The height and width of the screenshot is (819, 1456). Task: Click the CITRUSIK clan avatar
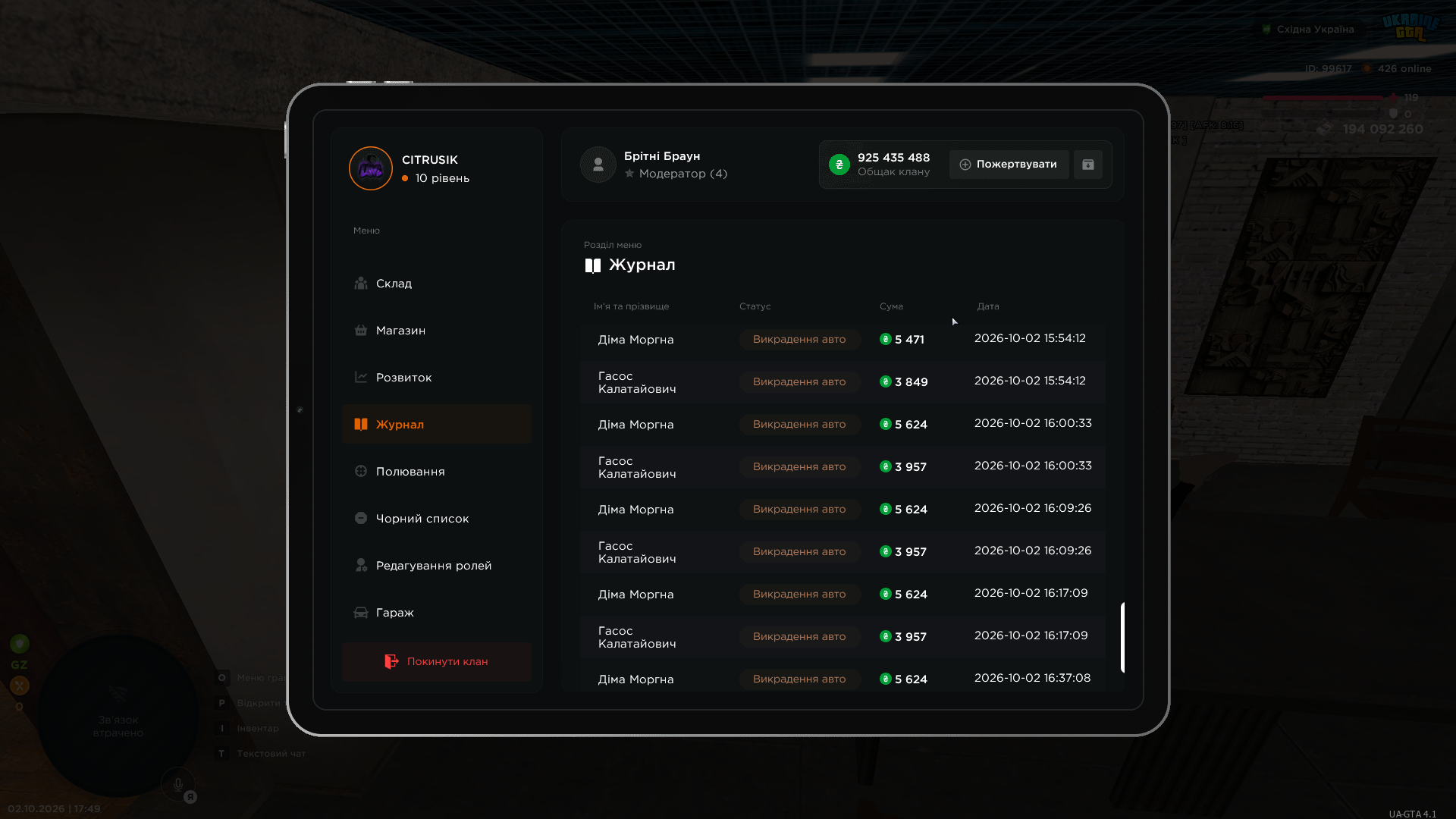(x=371, y=168)
